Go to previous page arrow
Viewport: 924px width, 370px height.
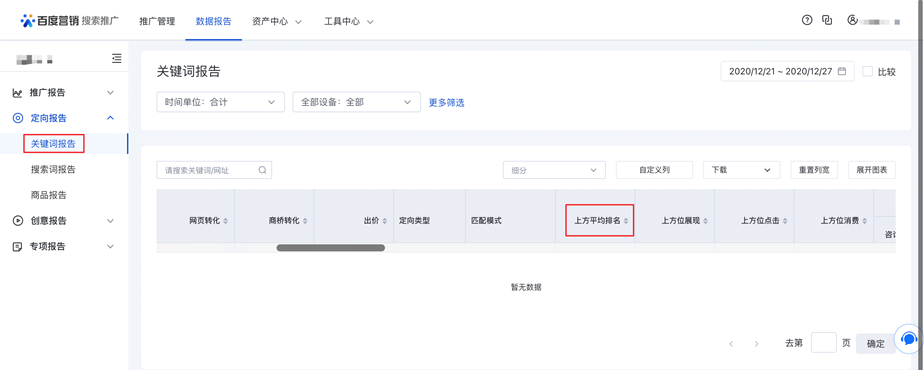click(731, 343)
